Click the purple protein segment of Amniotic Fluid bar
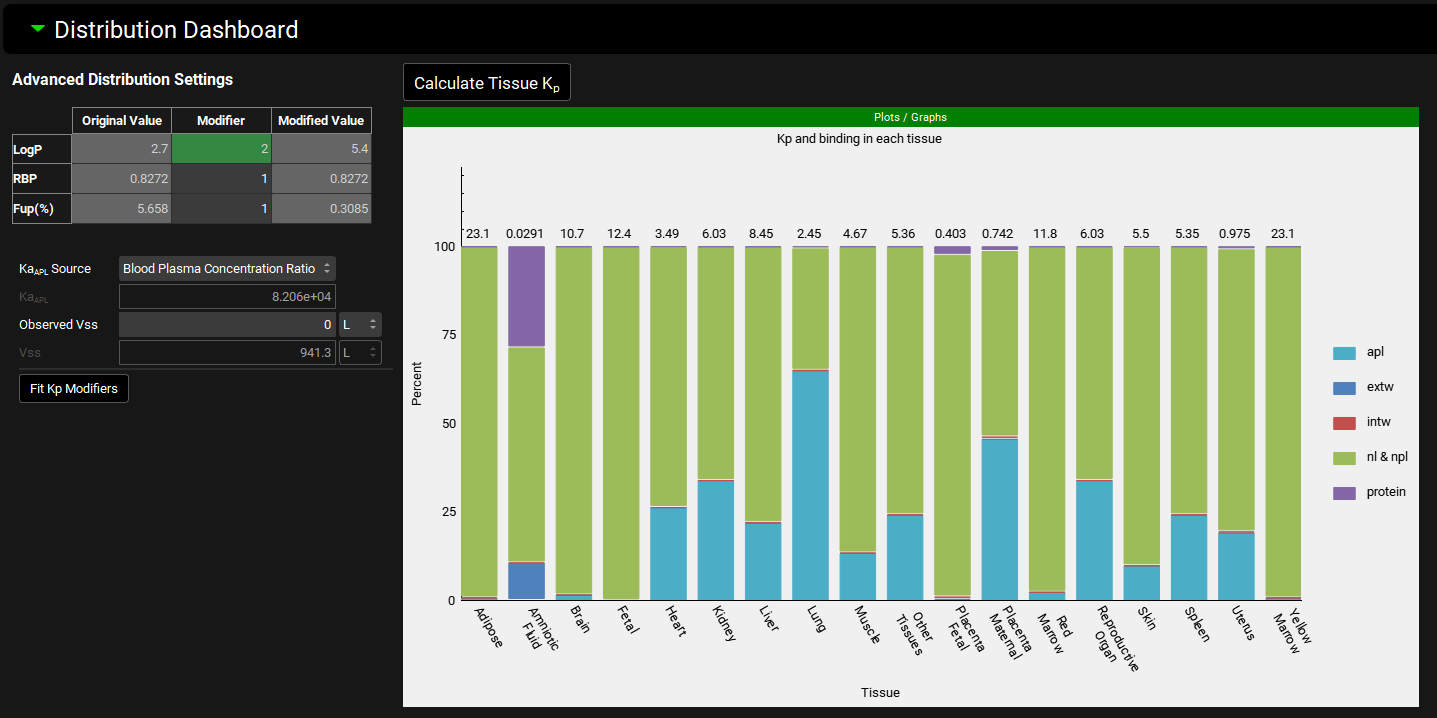Image resolution: width=1437 pixels, height=718 pixels. click(526, 296)
